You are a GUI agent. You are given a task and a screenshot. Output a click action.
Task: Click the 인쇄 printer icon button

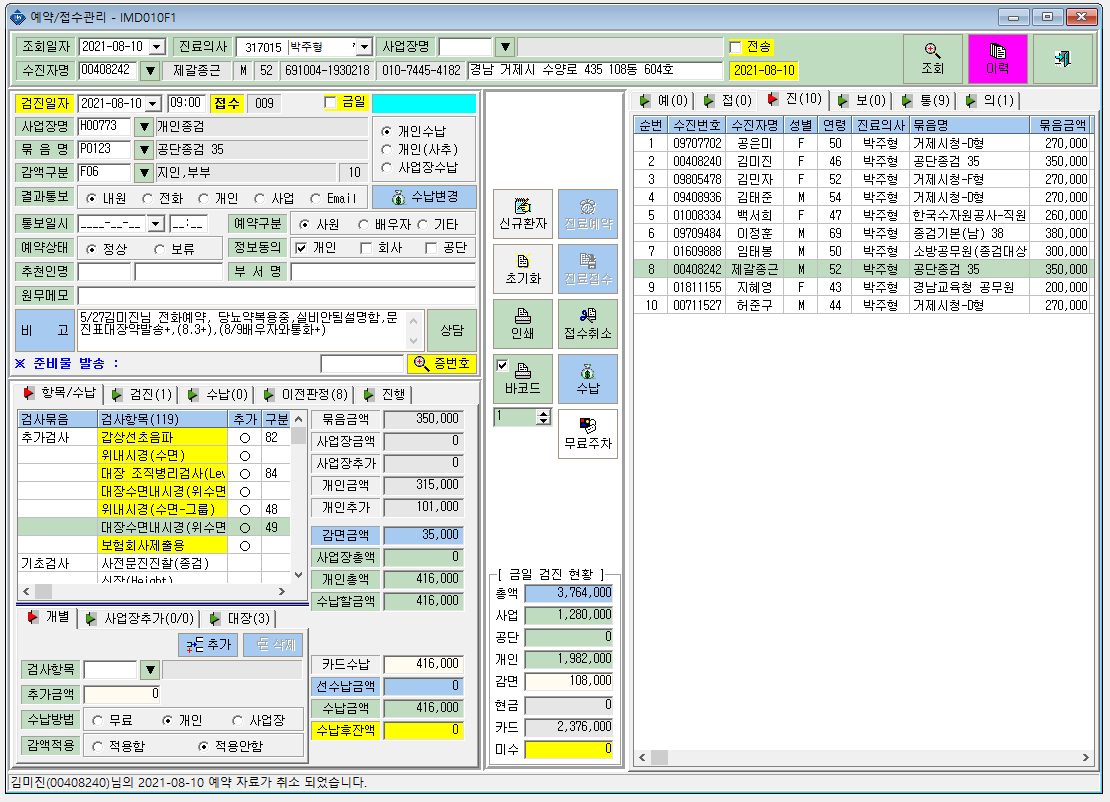[522, 323]
